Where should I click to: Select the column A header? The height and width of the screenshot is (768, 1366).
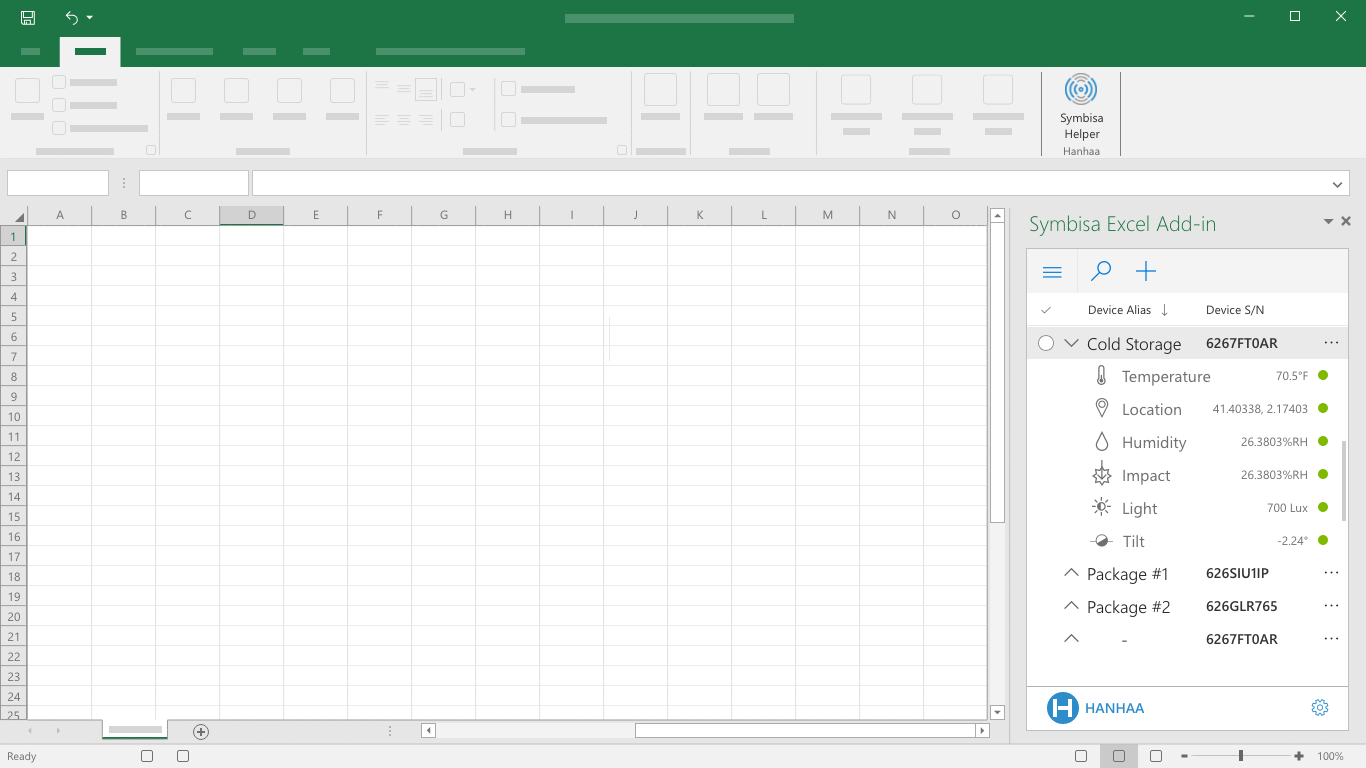[x=60, y=215]
